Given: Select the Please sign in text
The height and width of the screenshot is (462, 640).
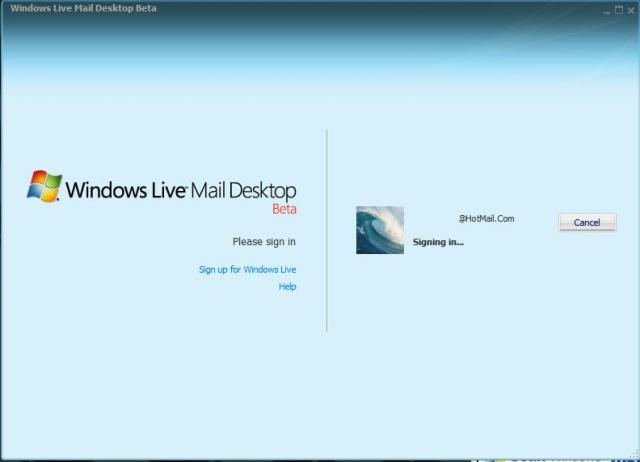Looking at the screenshot, I should (264, 242).
